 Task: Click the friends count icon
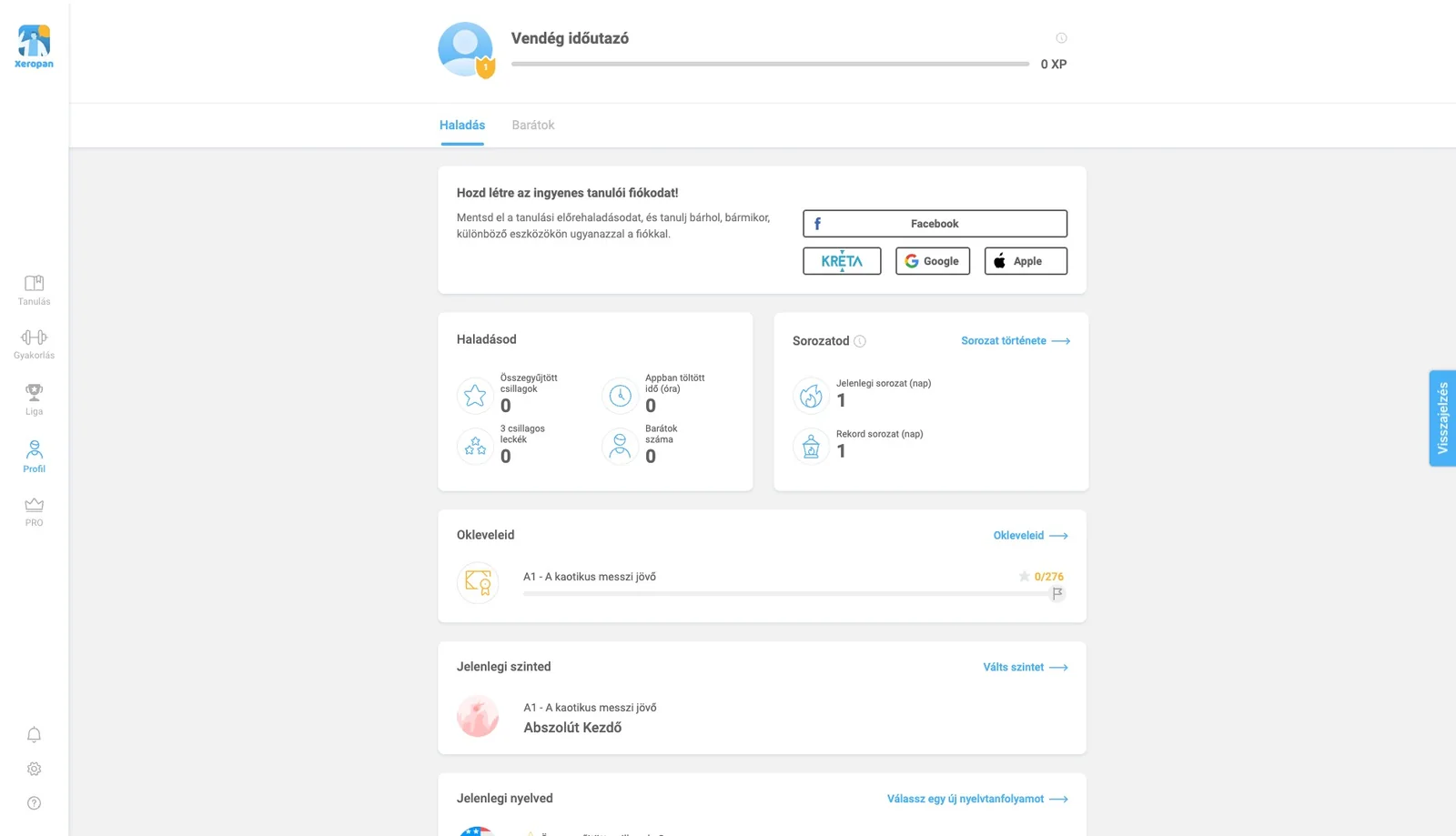tap(620, 447)
